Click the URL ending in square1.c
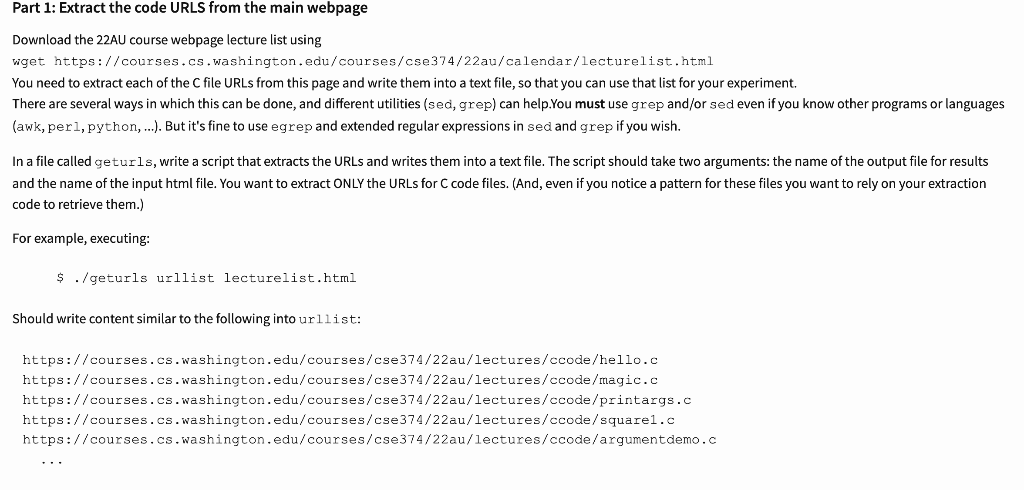The width and height of the screenshot is (1024, 490). pyautogui.click(x=349, y=420)
